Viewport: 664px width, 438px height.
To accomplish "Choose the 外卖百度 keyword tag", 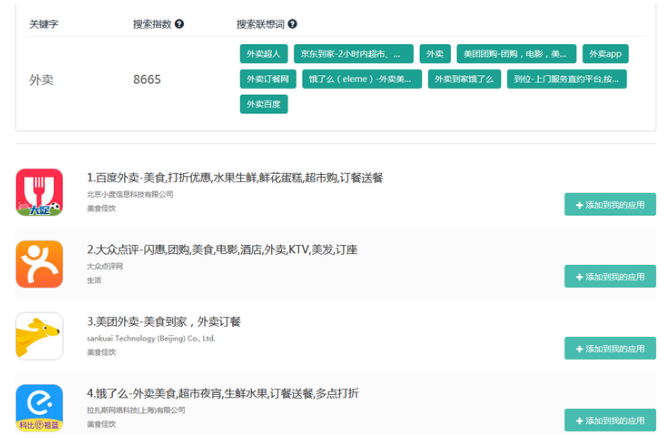I will [x=263, y=104].
